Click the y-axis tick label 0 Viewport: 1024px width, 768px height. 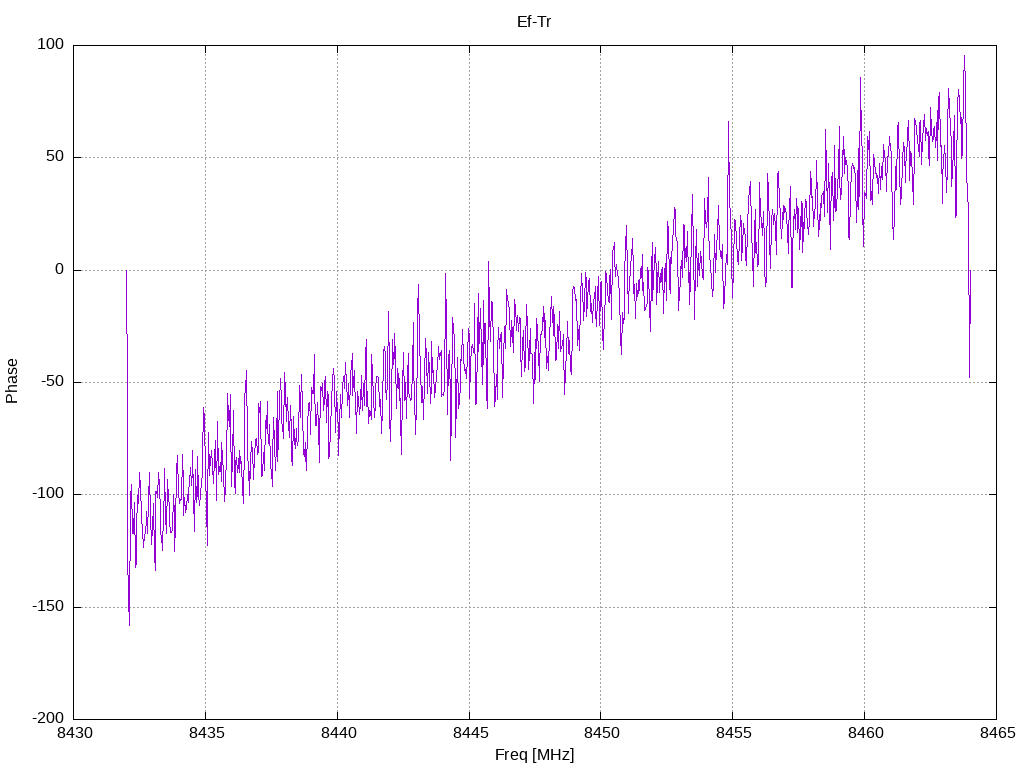click(x=59, y=269)
